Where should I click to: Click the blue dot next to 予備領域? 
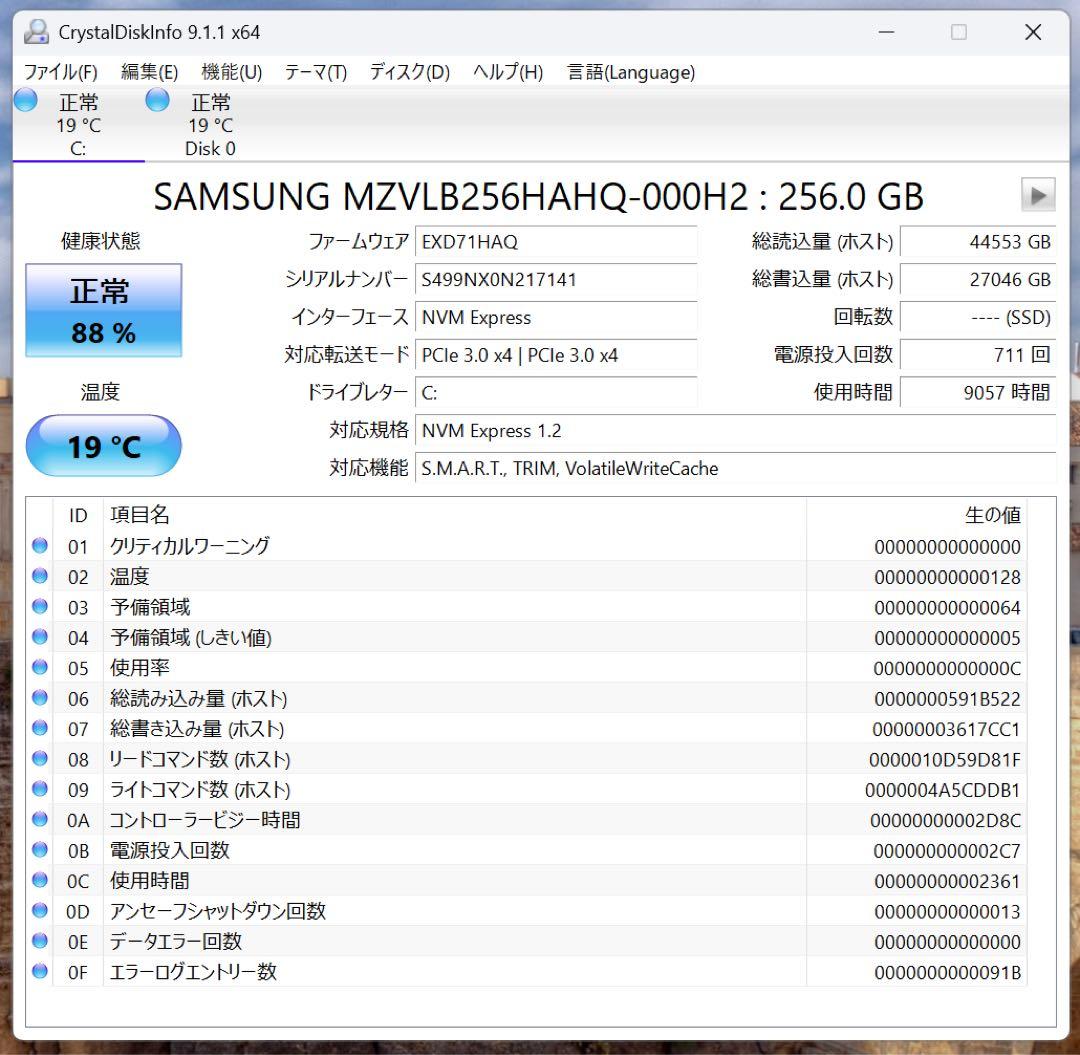point(40,606)
